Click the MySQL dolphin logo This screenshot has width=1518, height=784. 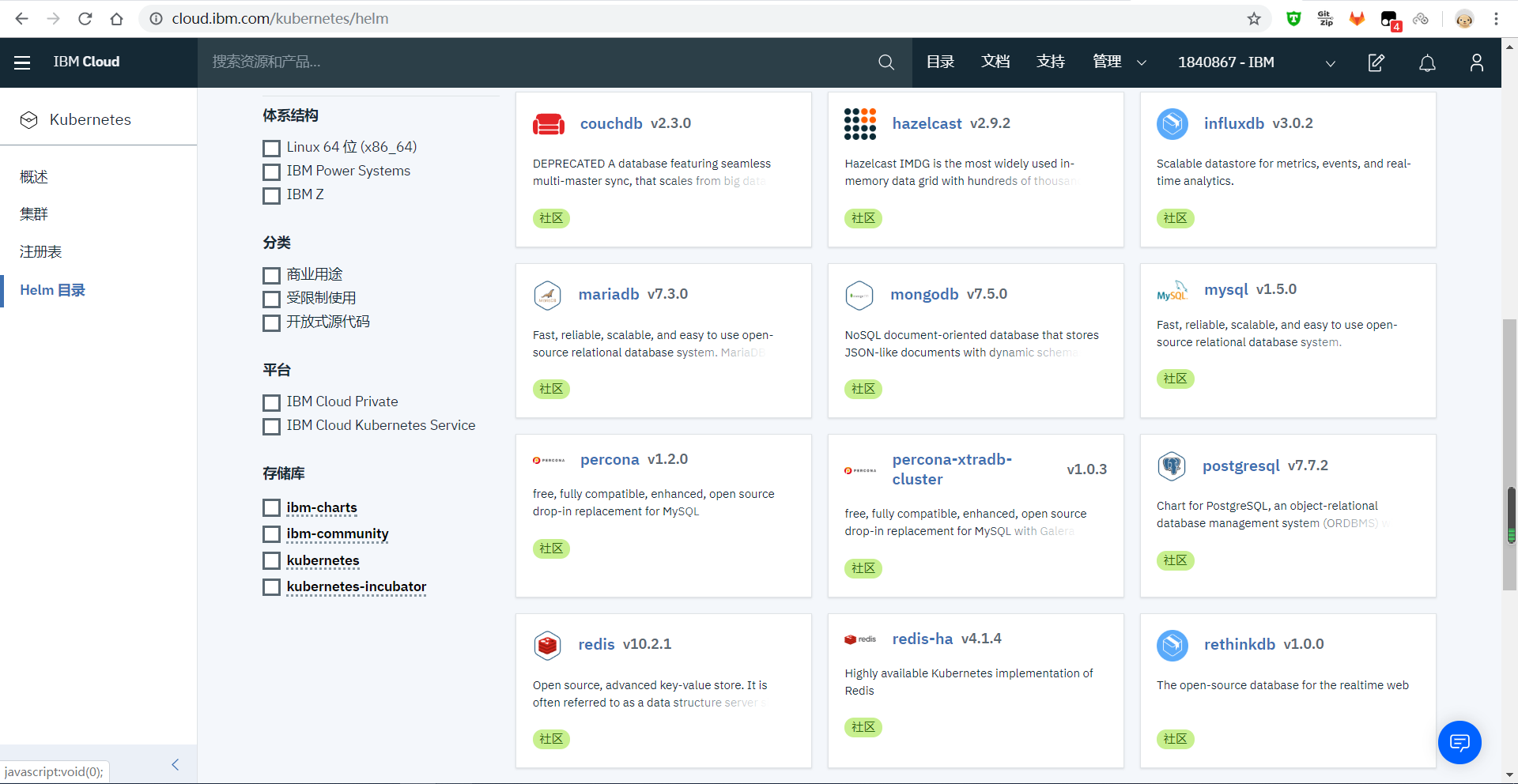click(x=1172, y=291)
